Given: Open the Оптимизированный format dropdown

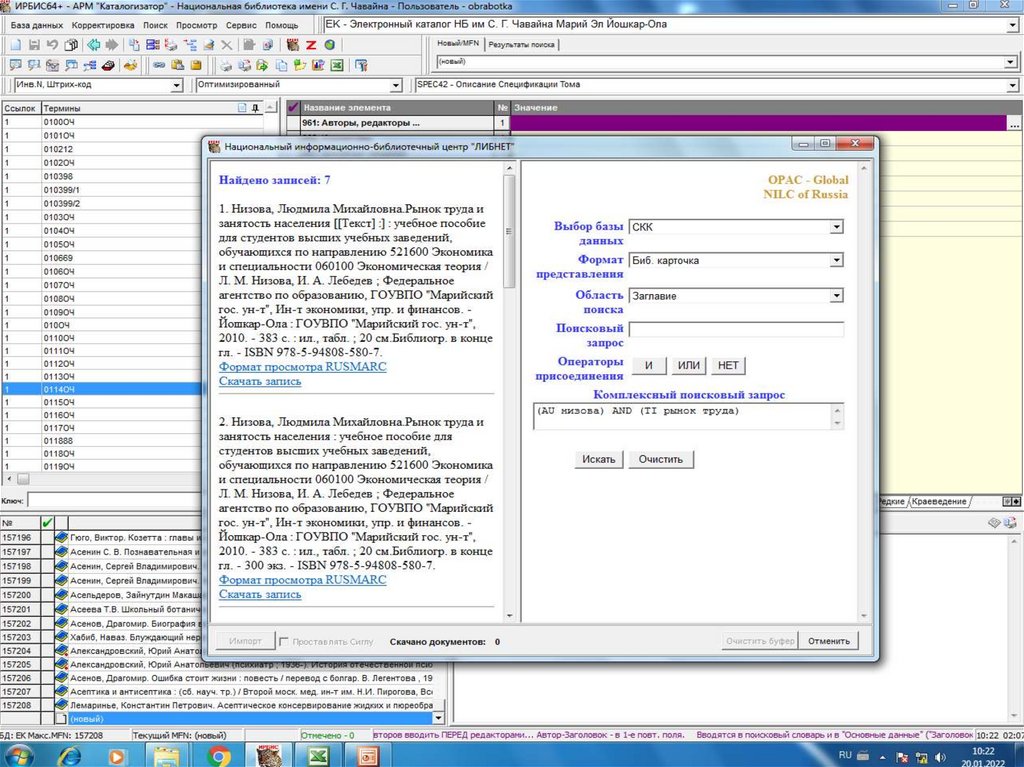Looking at the screenshot, I should click(396, 85).
